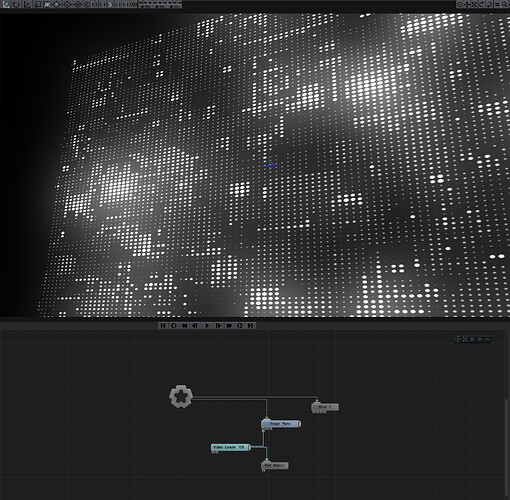Viewport: 510px width, 500px height.
Task: Click the rotate circle tool in top-left toolbar
Action: click(16, 4)
